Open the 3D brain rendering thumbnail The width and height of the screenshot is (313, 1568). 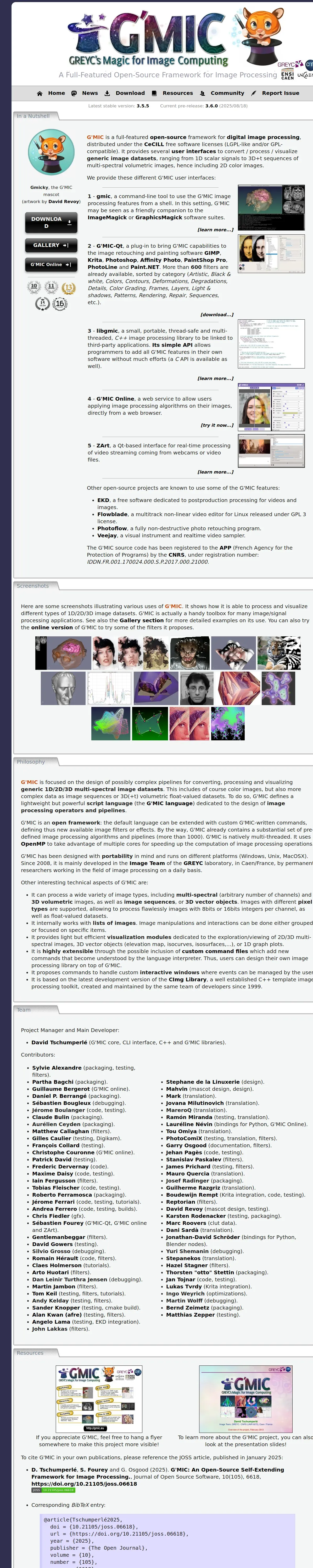click(63, 653)
